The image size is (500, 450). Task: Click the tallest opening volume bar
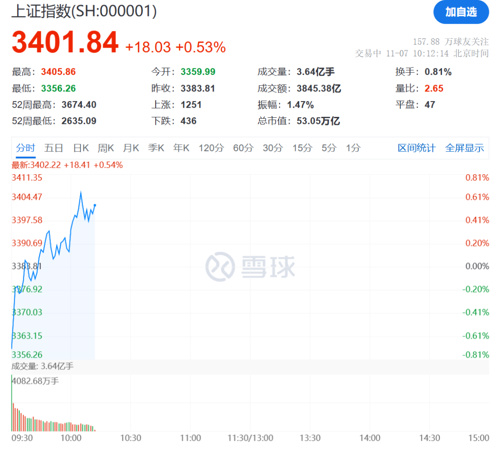coord(12,403)
